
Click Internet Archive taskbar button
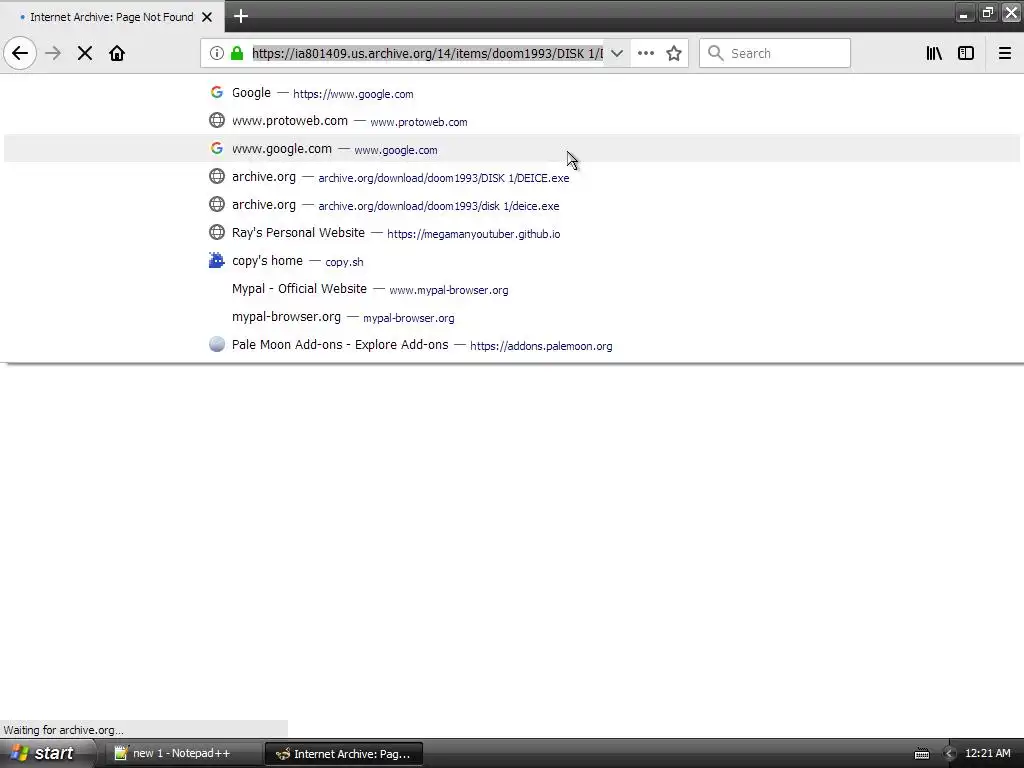click(x=344, y=754)
